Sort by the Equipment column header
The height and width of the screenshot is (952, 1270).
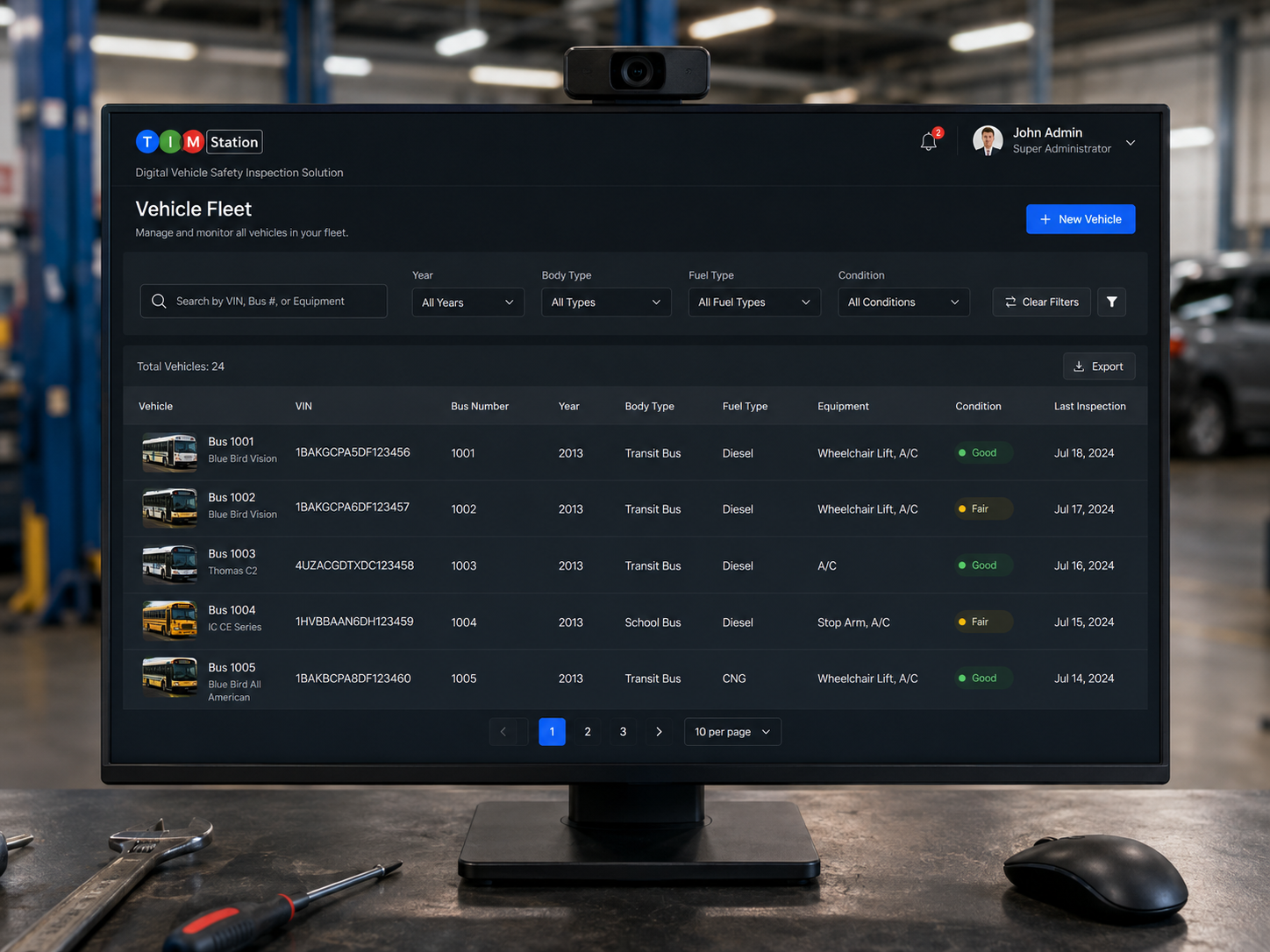point(844,406)
